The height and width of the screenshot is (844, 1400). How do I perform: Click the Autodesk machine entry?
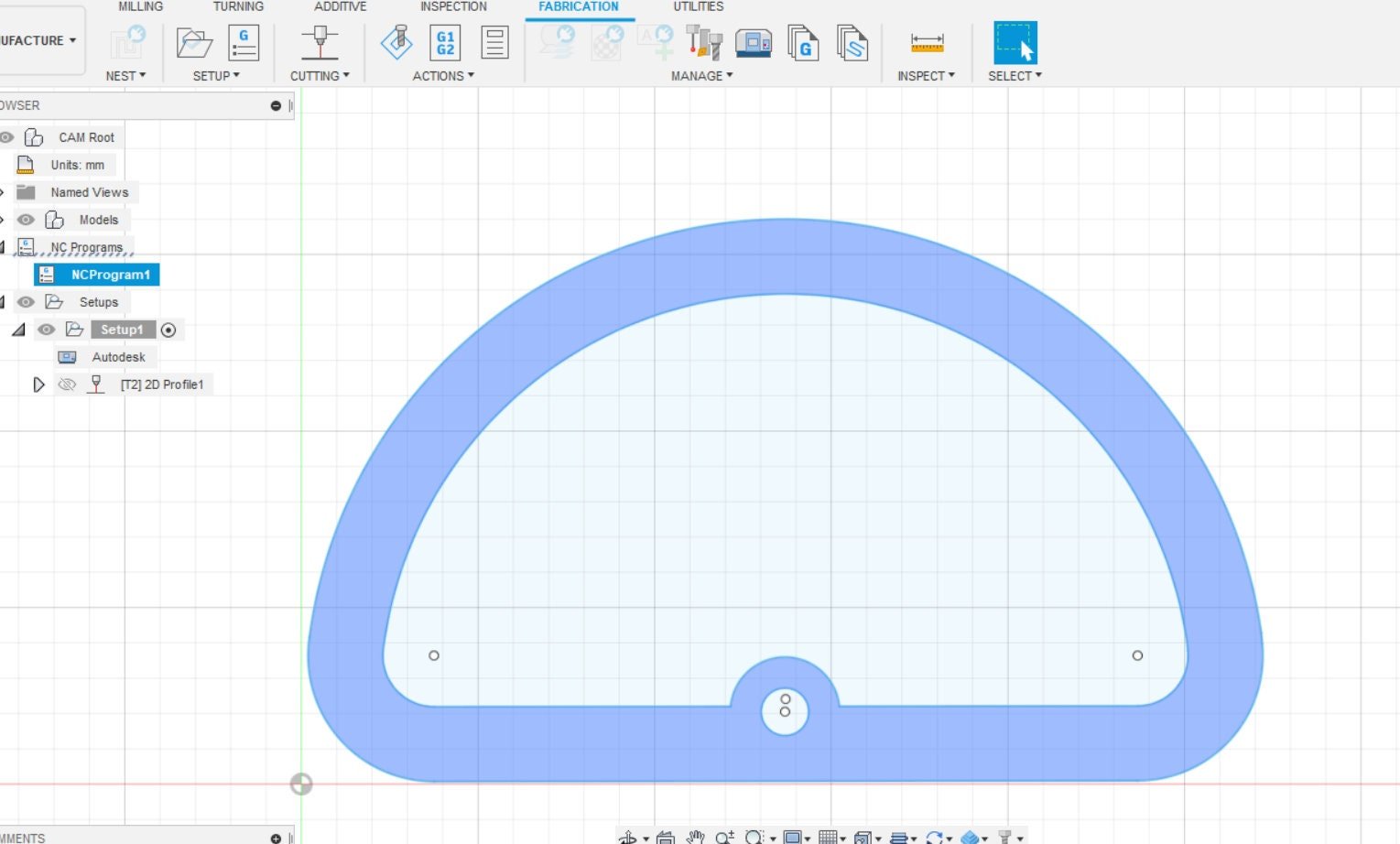click(118, 357)
